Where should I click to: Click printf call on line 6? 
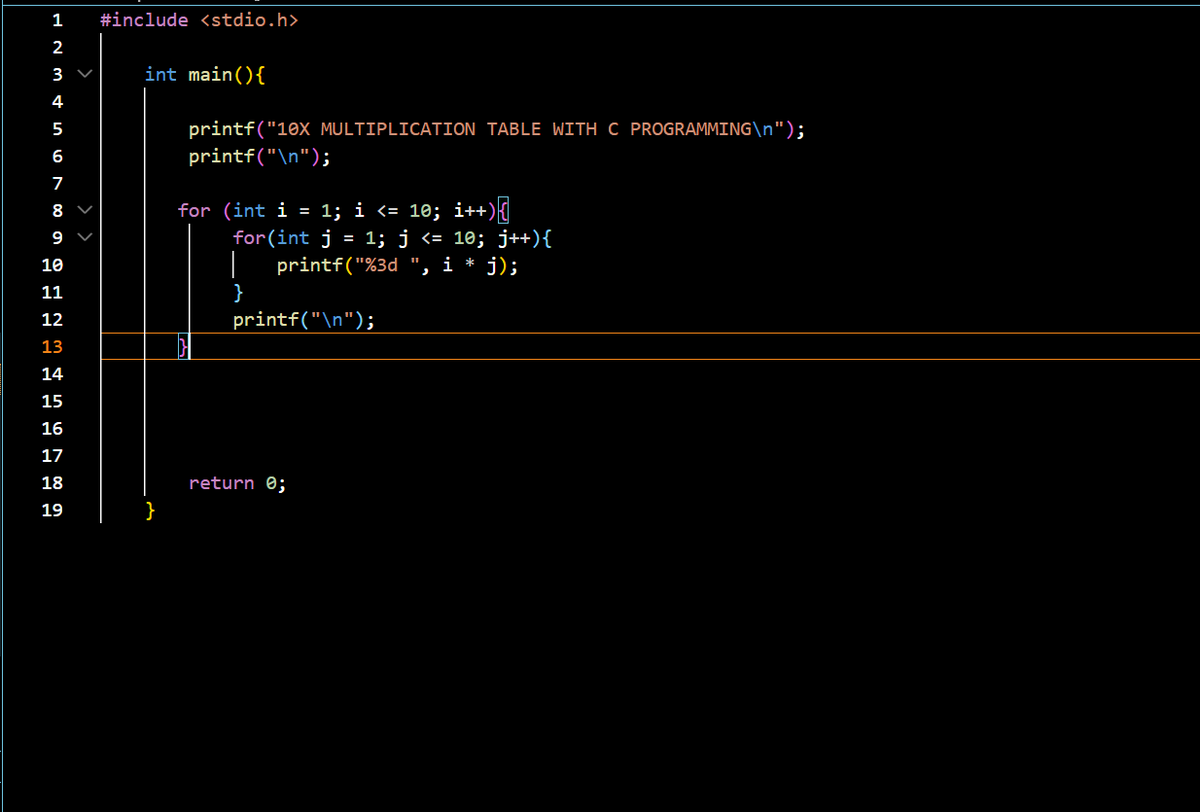tap(260, 156)
